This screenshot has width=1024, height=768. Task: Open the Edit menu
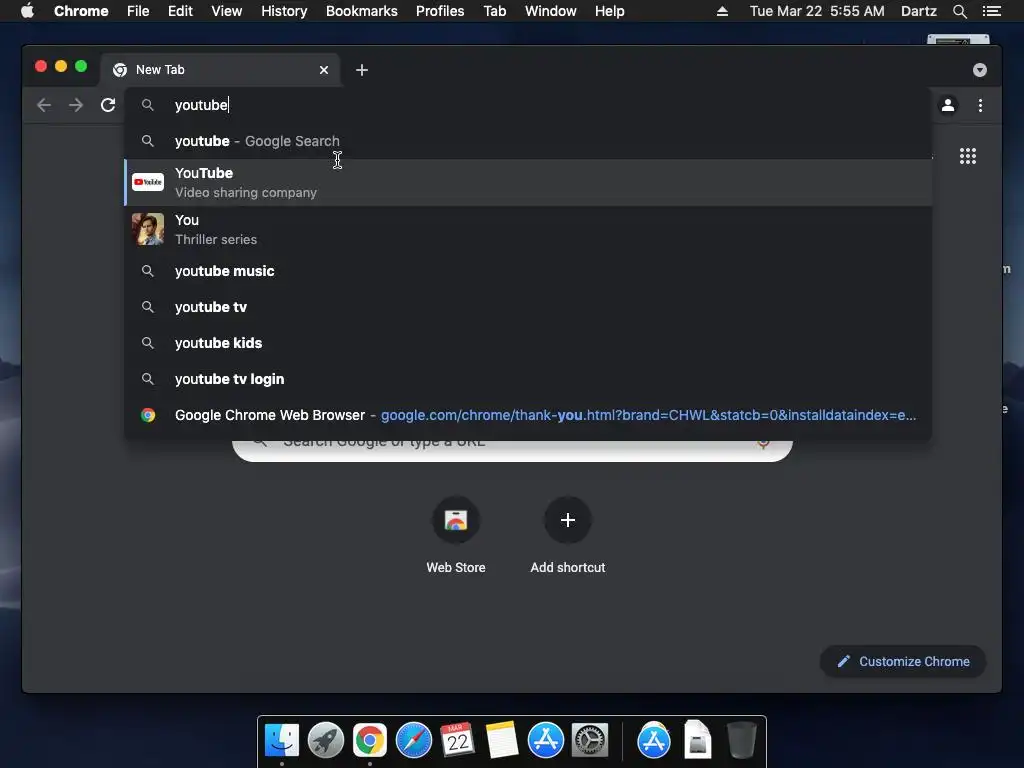[180, 11]
